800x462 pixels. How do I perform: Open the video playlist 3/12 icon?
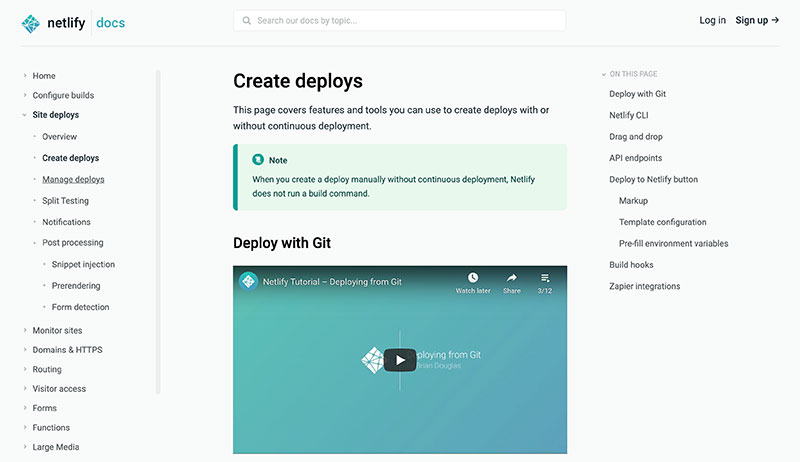click(545, 278)
